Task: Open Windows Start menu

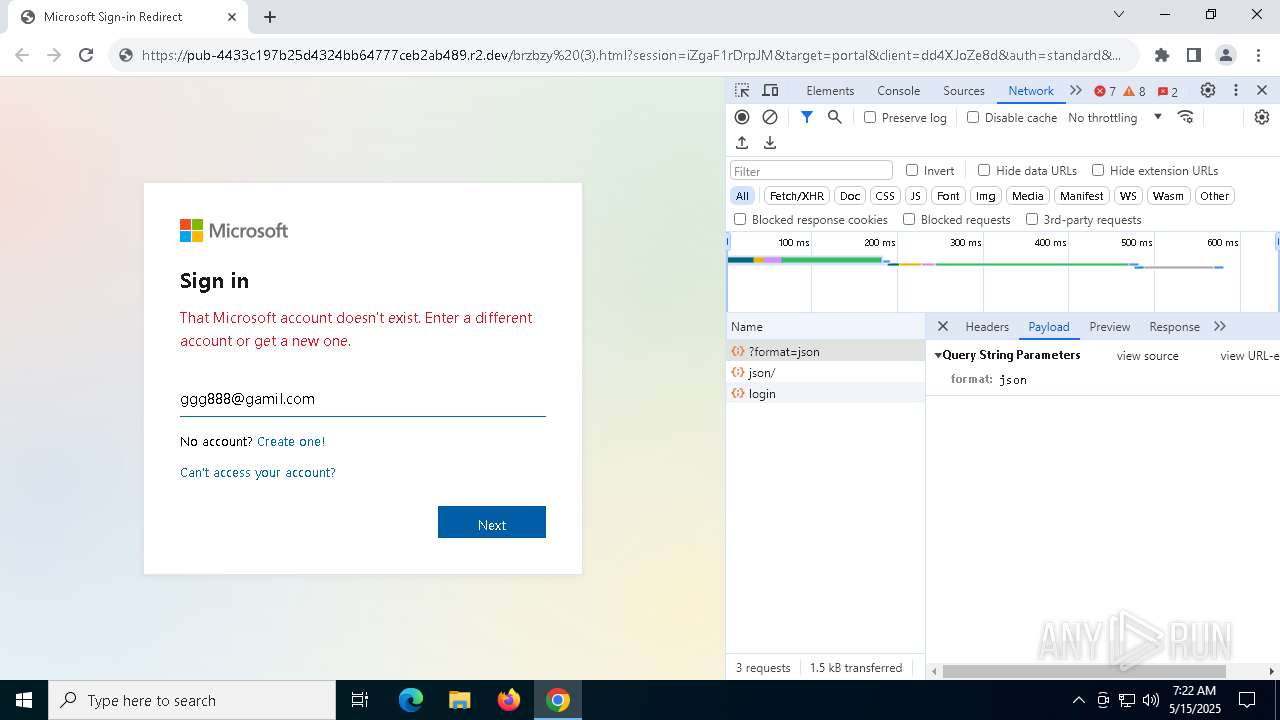Action: [x=24, y=700]
